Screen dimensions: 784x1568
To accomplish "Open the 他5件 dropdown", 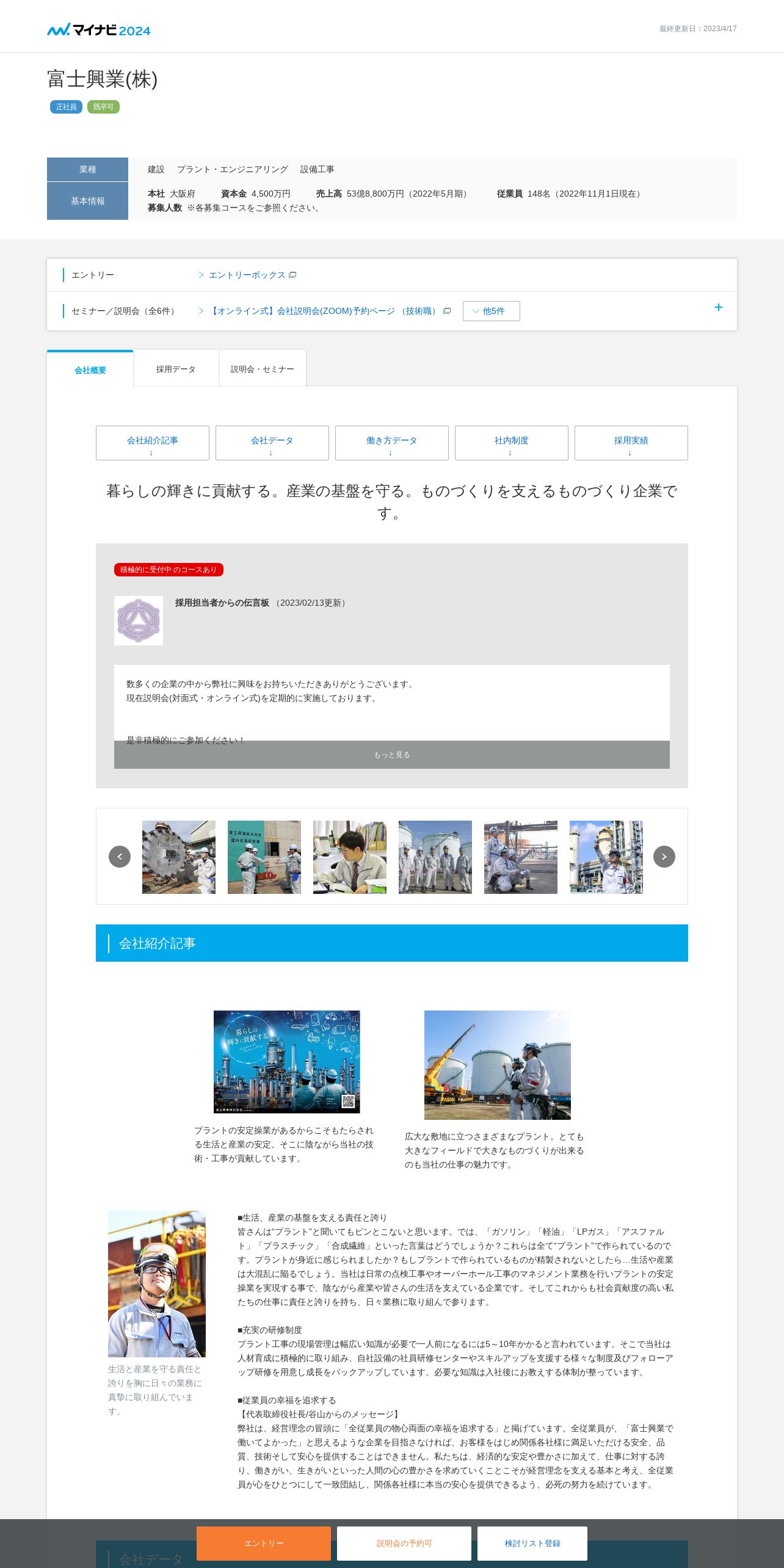I will [492, 311].
